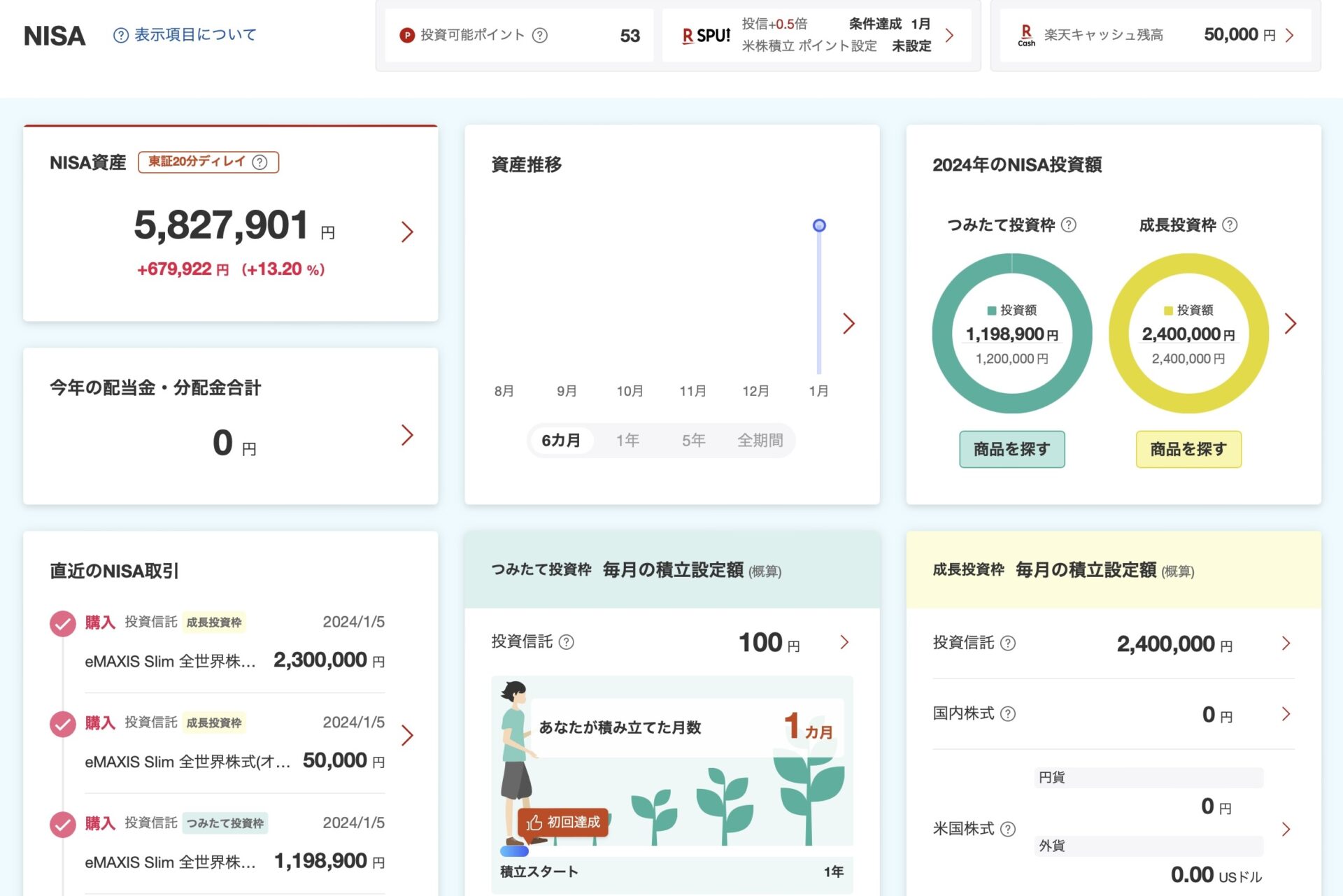
Task: Click the 2,300,000 円 transaction amount
Action: [x=329, y=660]
